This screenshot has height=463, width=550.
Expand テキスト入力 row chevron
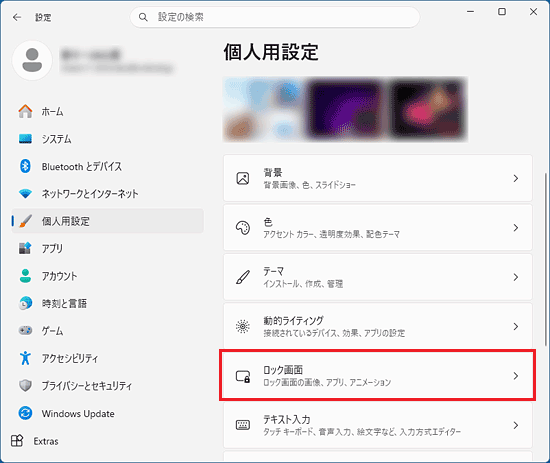tap(516, 425)
